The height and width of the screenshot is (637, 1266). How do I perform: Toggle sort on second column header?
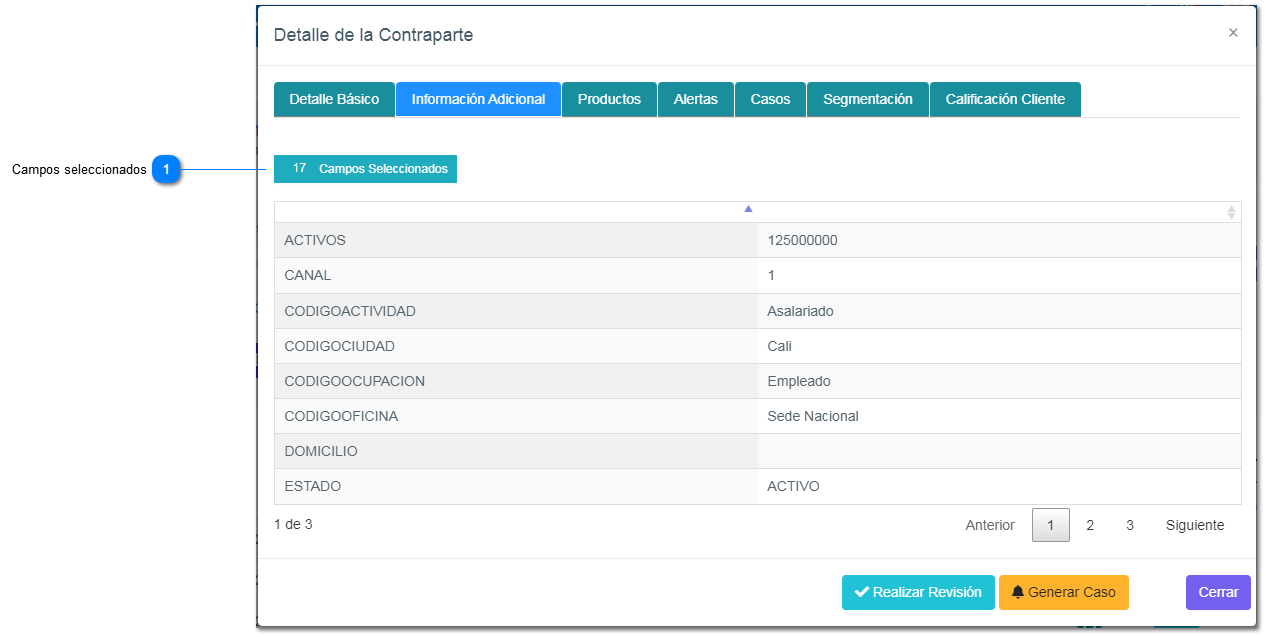point(1231,212)
